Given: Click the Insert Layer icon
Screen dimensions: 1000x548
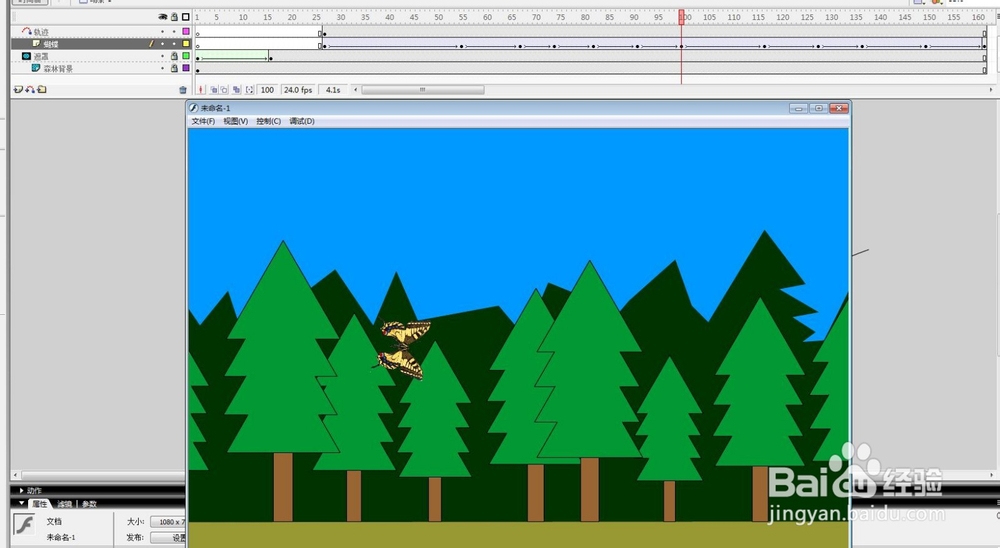Looking at the screenshot, I should 18,89.
